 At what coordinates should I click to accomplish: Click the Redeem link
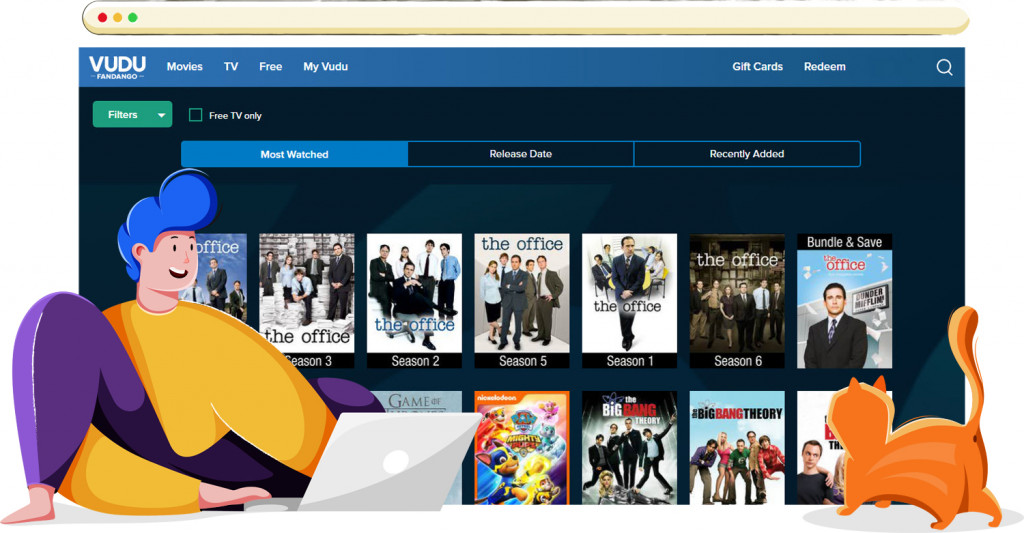(824, 67)
